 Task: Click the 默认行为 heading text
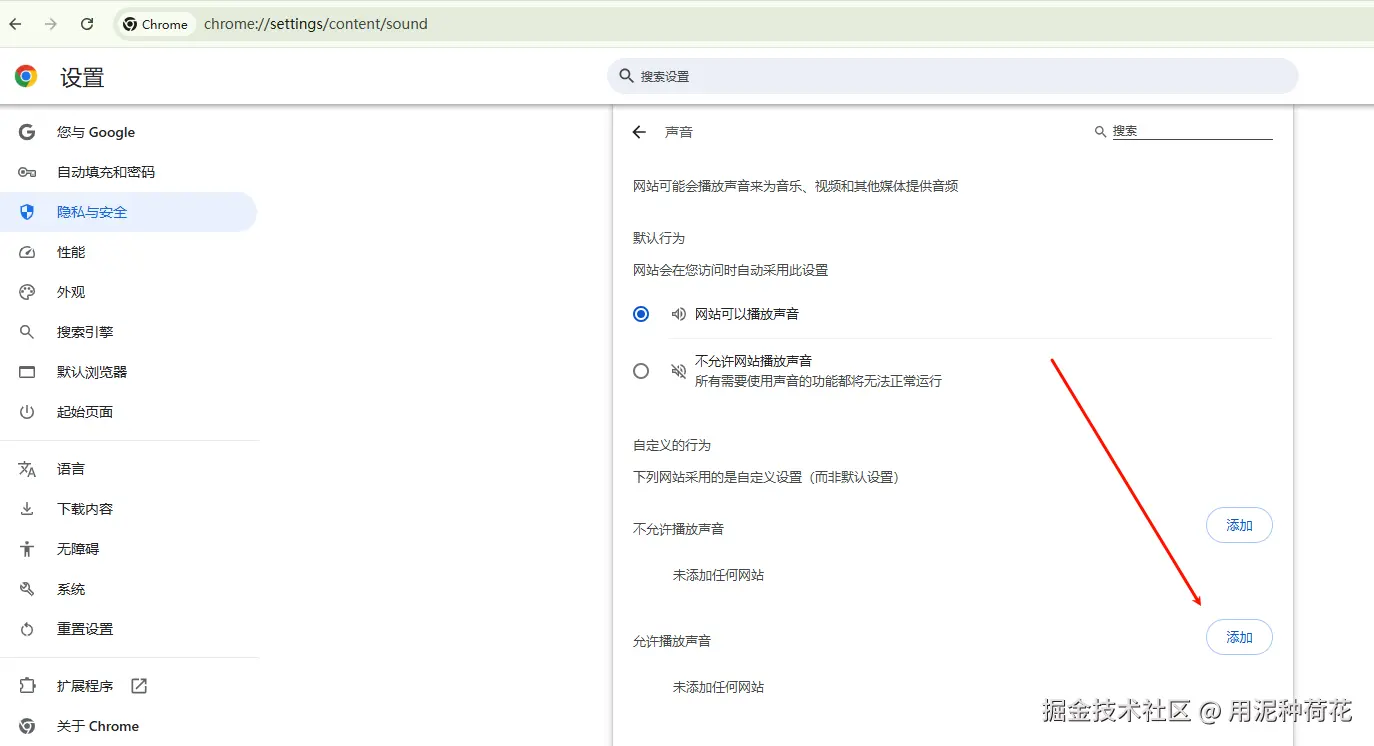point(659,238)
